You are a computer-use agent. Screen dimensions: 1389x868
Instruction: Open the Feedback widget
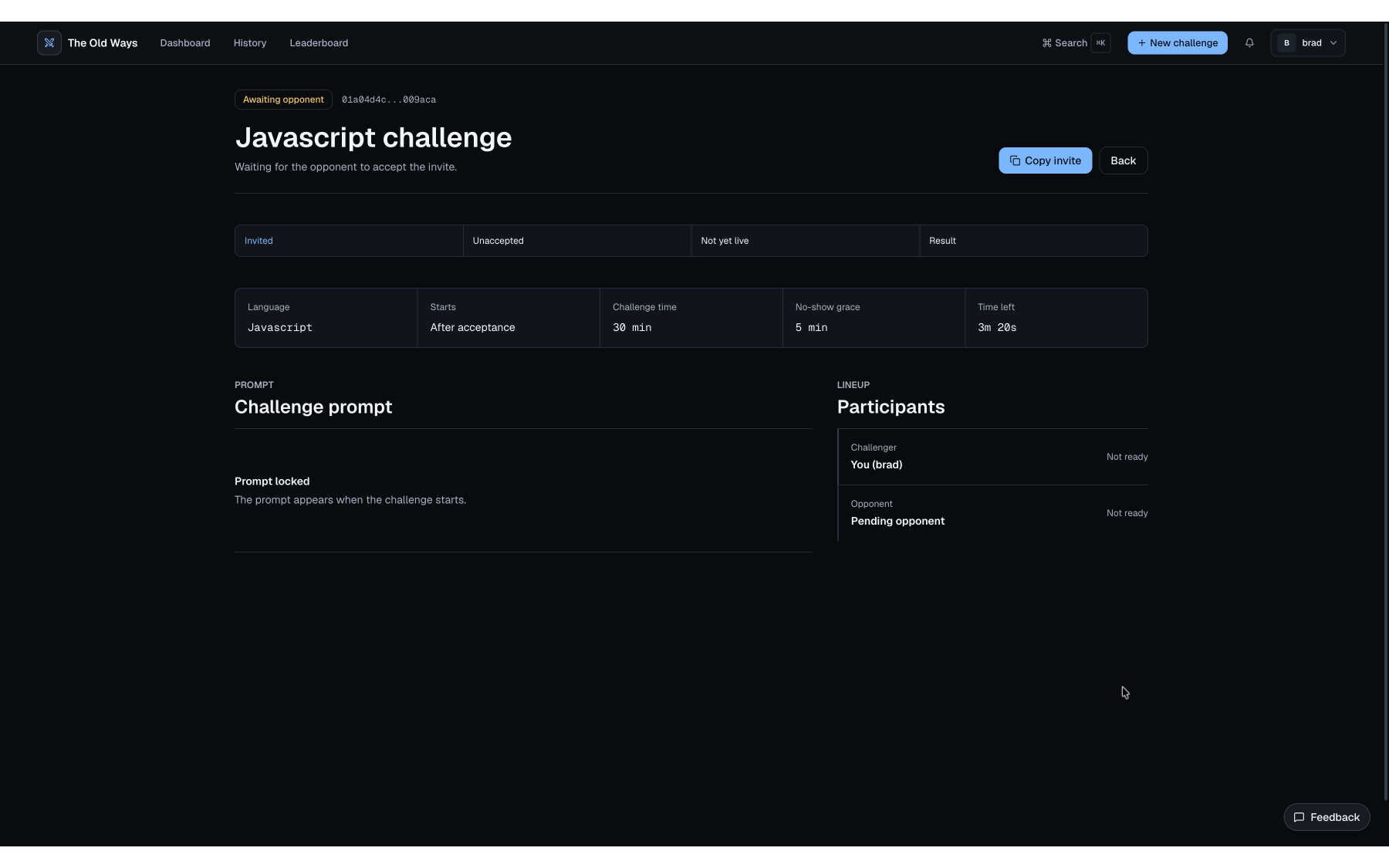1326,817
